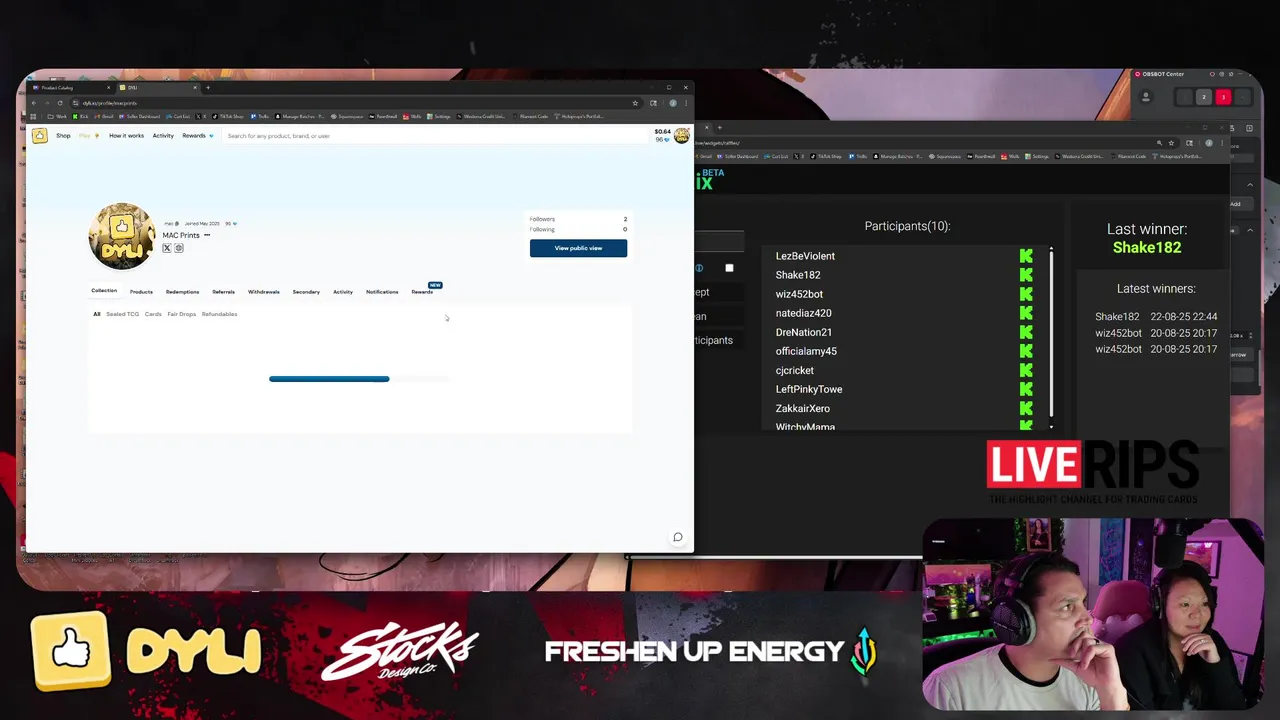Screen dimensions: 1280x720
Task: Click the Kick icon beside cjcricket
Action: pyautogui.click(x=1026, y=370)
